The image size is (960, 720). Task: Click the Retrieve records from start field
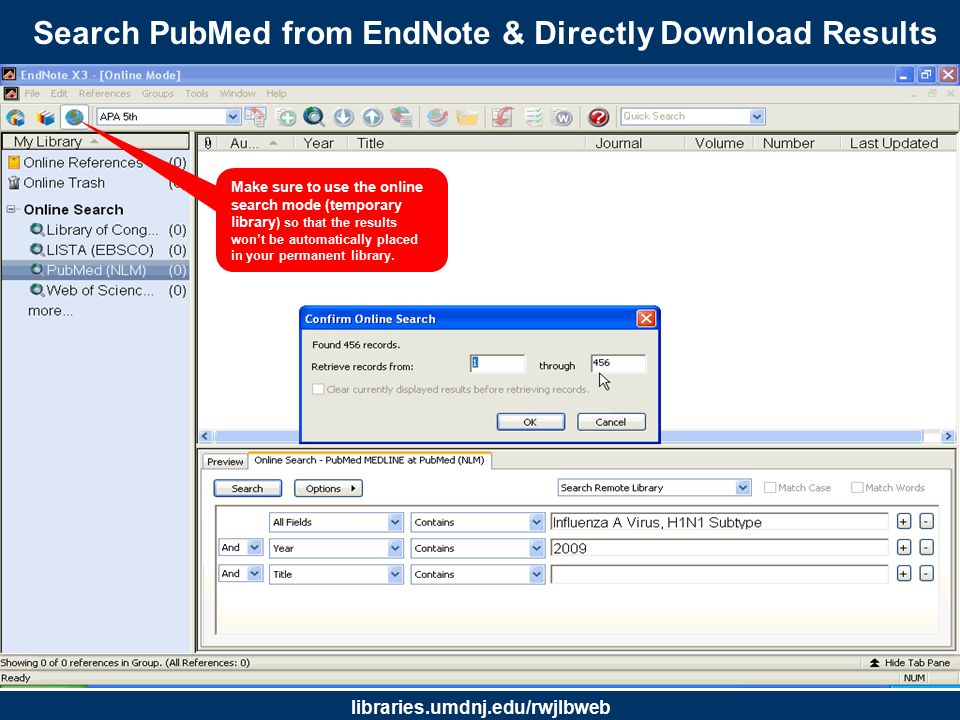(497, 363)
